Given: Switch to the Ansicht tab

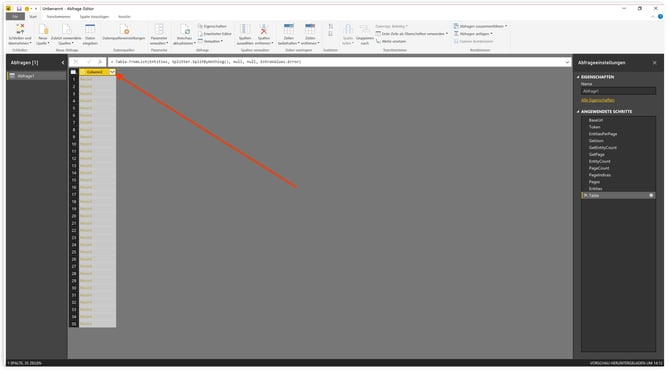Looking at the screenshot, I should tap(124, 17).
